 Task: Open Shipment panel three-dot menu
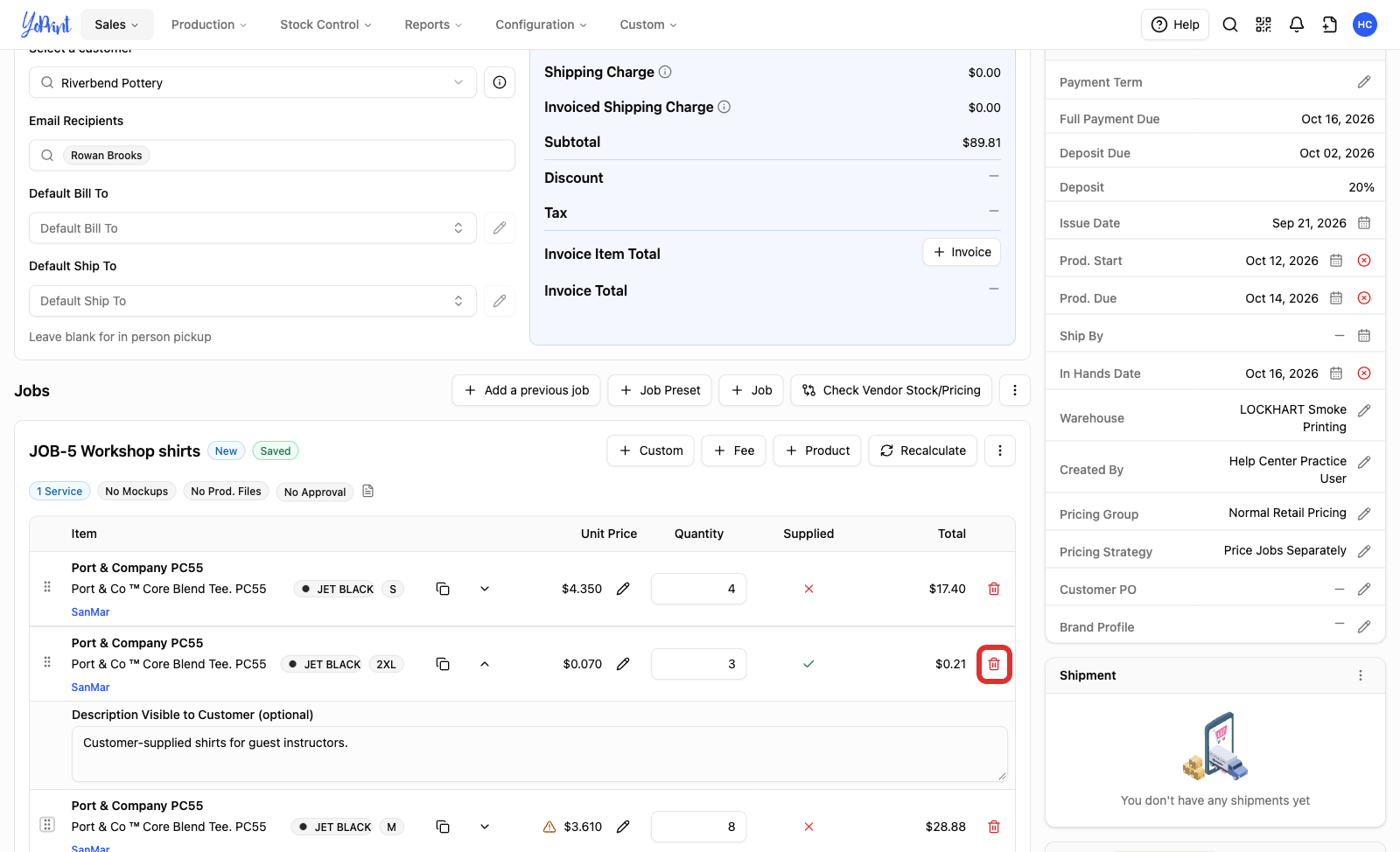click(x=1361, y=675)
